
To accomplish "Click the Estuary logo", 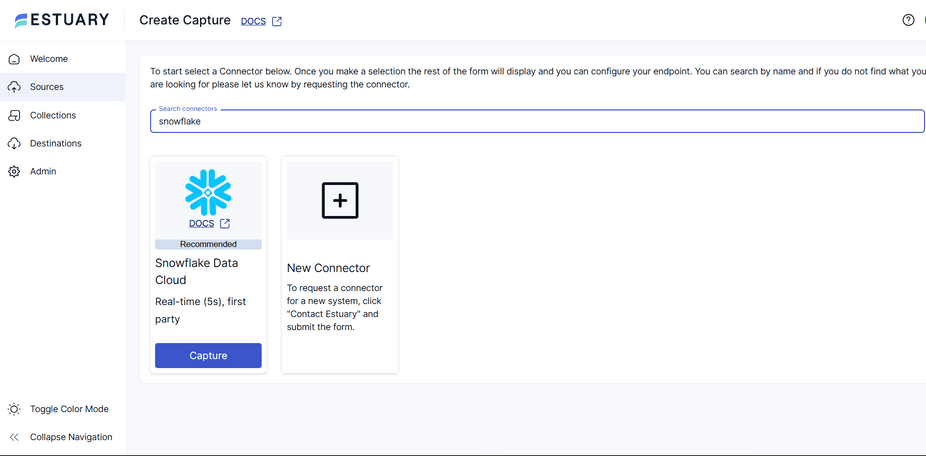I will [61, 20].
